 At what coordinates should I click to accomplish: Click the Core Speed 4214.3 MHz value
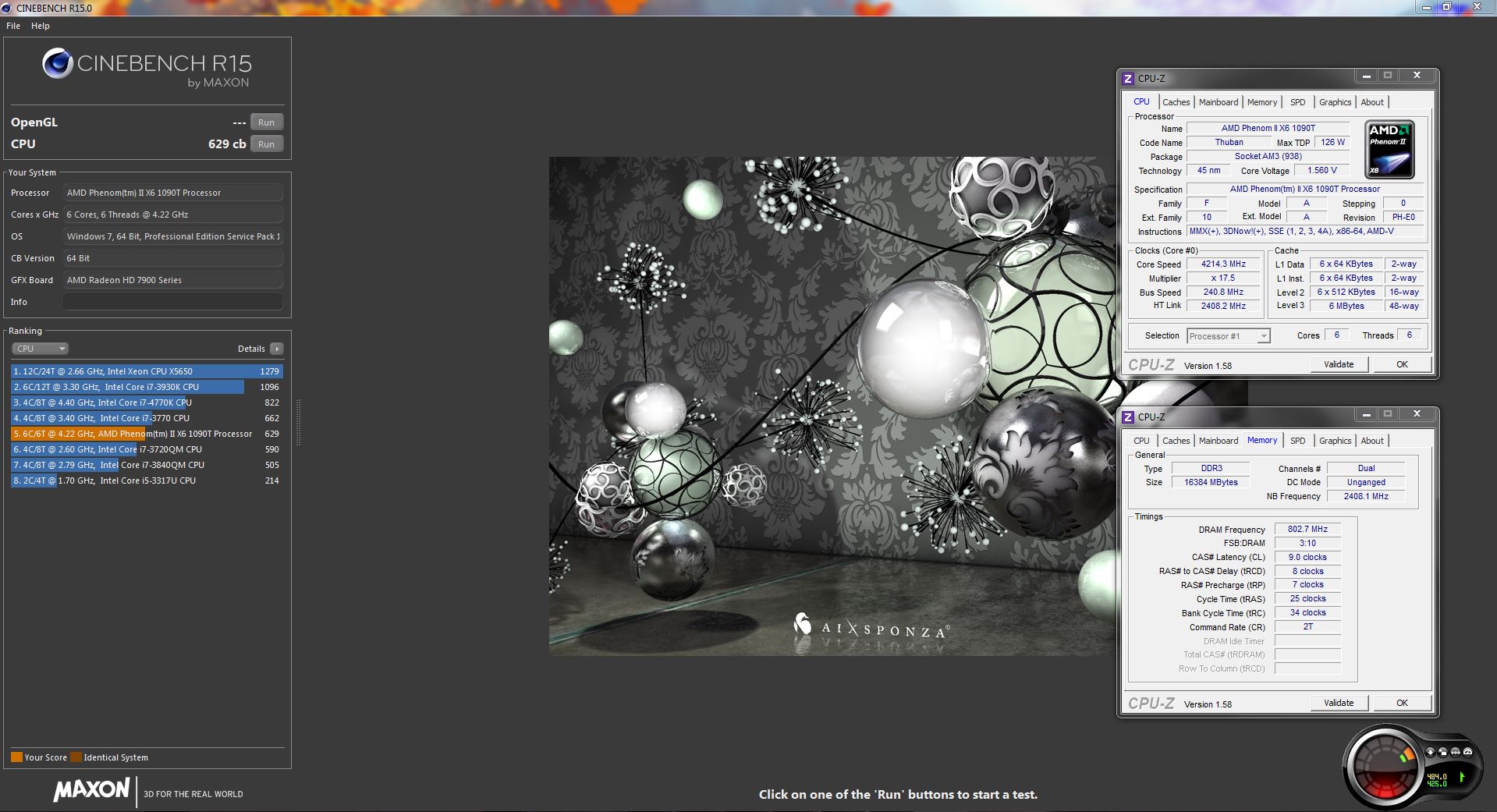(1223, 264)
